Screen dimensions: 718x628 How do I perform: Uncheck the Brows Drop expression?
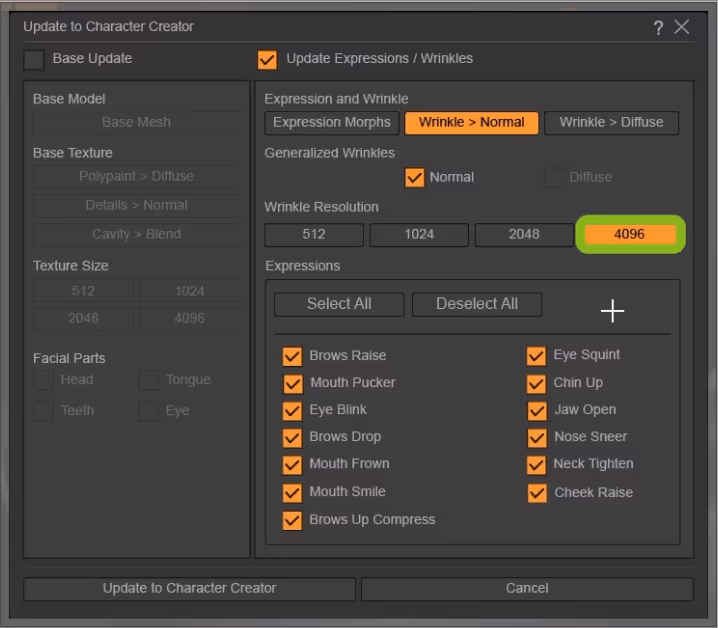pos(292,438)
